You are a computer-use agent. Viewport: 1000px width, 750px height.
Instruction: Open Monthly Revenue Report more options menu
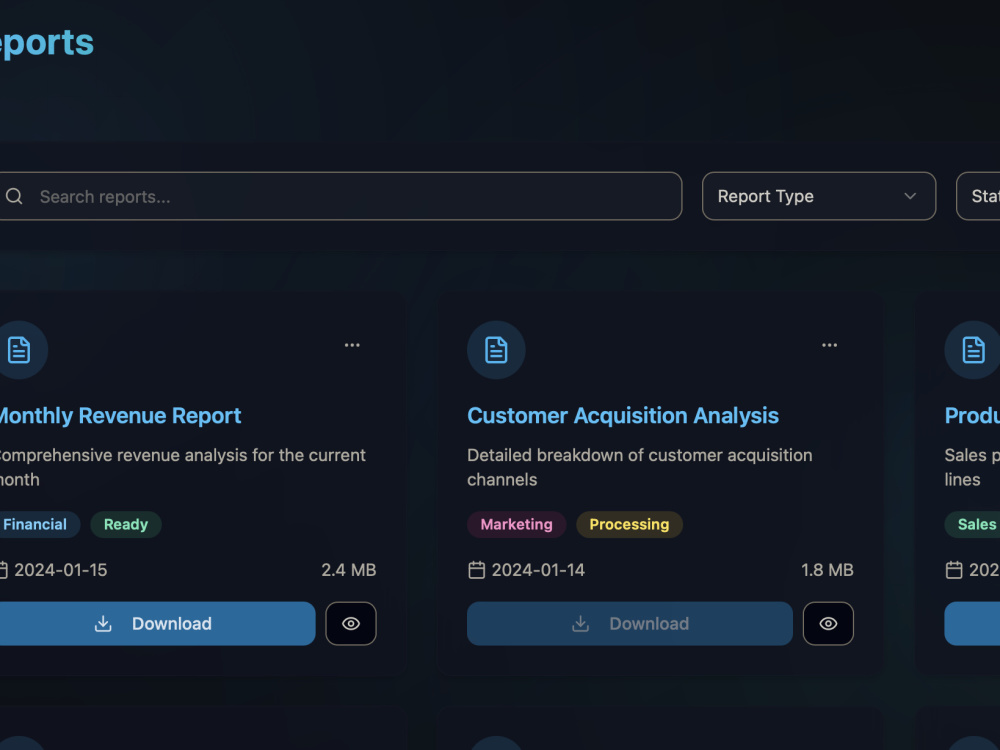(x=352, y=345)
